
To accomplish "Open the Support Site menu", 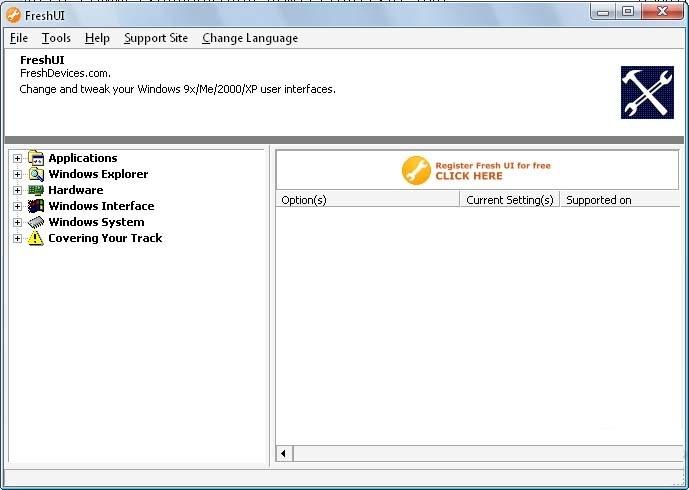I will point(156,38).
